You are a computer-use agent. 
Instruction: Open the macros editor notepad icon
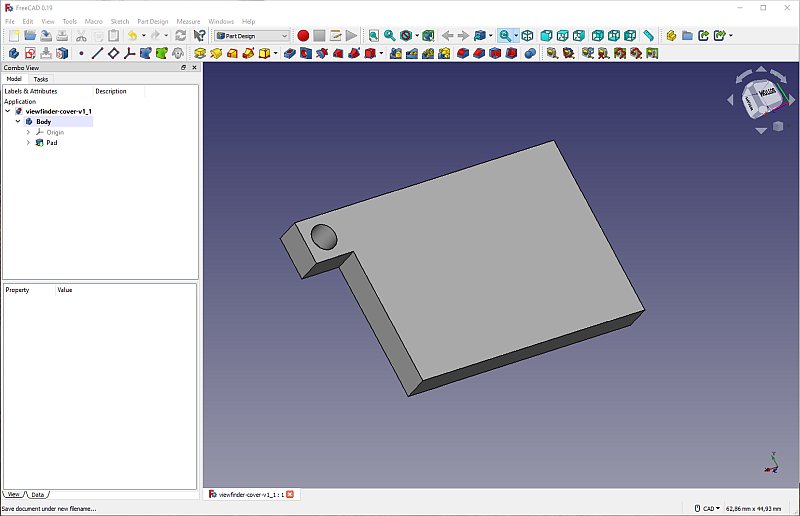(335, 36)
